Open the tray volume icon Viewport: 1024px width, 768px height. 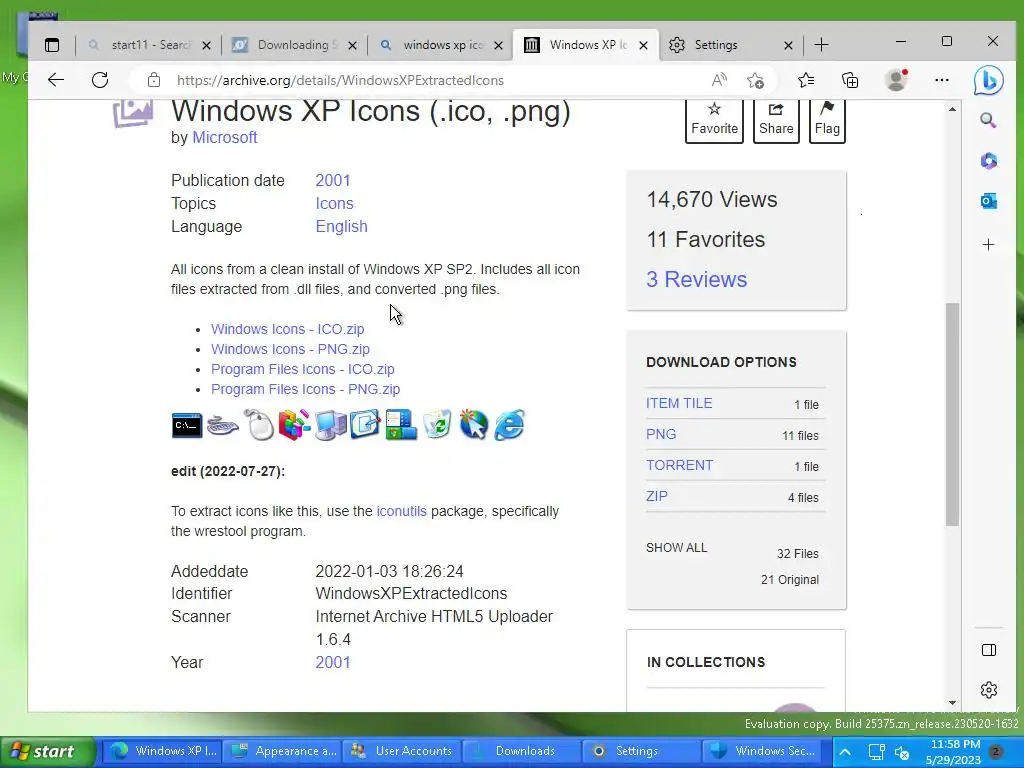click(902, 753)
